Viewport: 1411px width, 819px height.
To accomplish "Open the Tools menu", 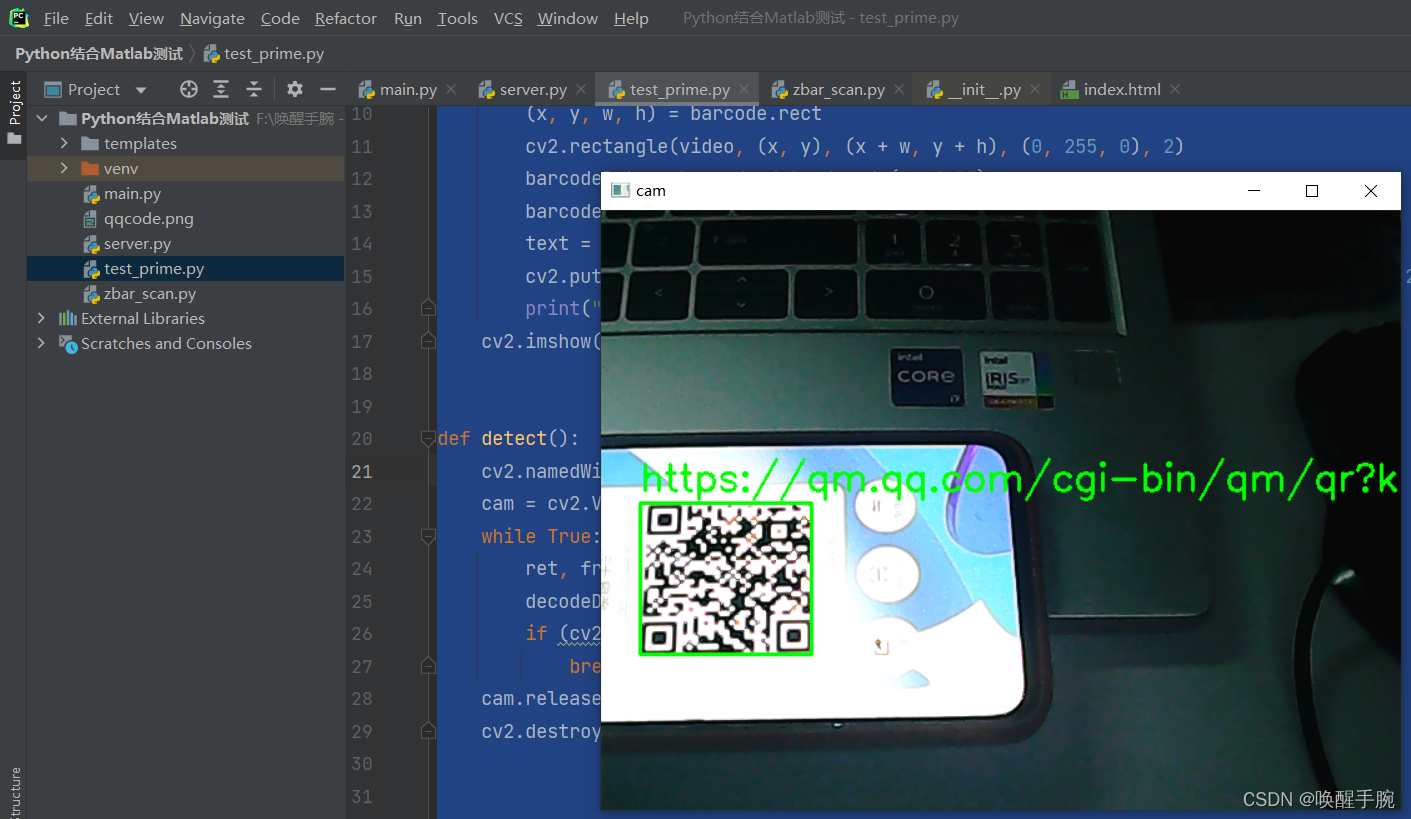I will [x=458, y=19].
